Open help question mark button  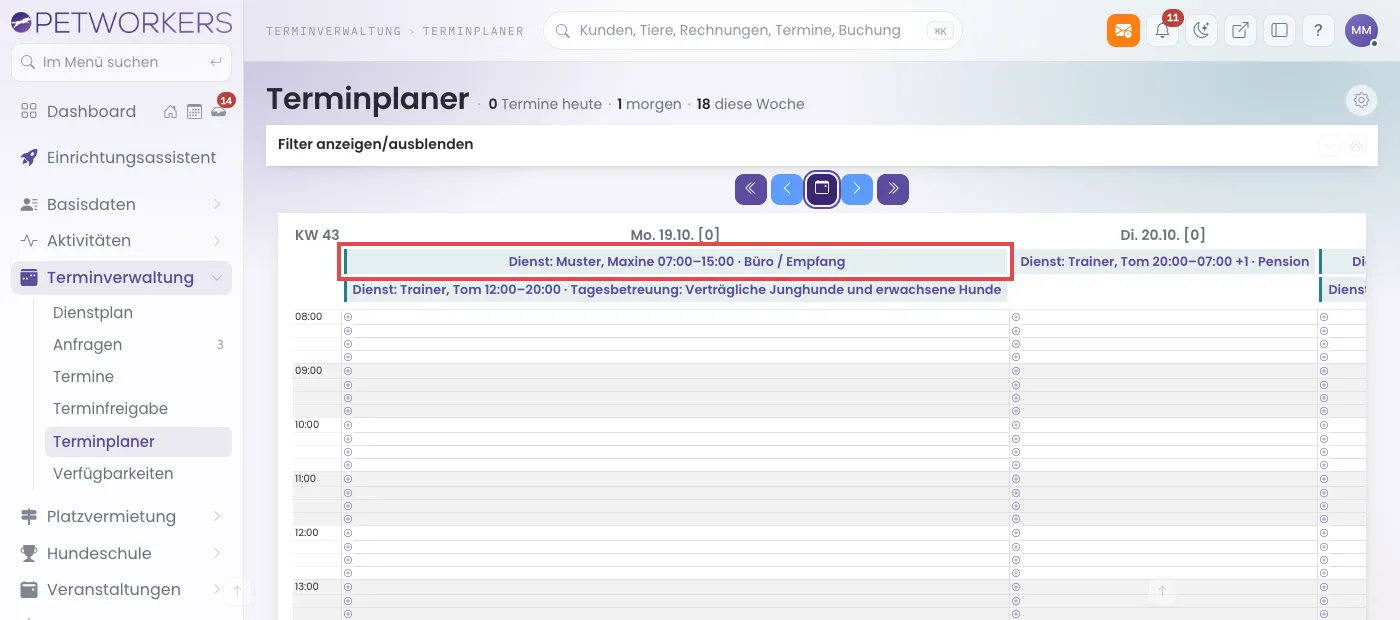pyautogui.click(x=1318, y=30)
